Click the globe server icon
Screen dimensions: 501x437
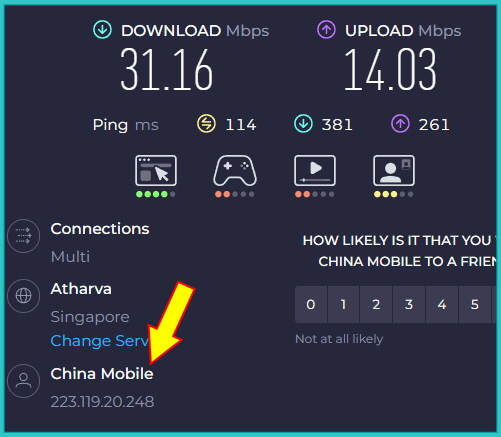point(24,296)
